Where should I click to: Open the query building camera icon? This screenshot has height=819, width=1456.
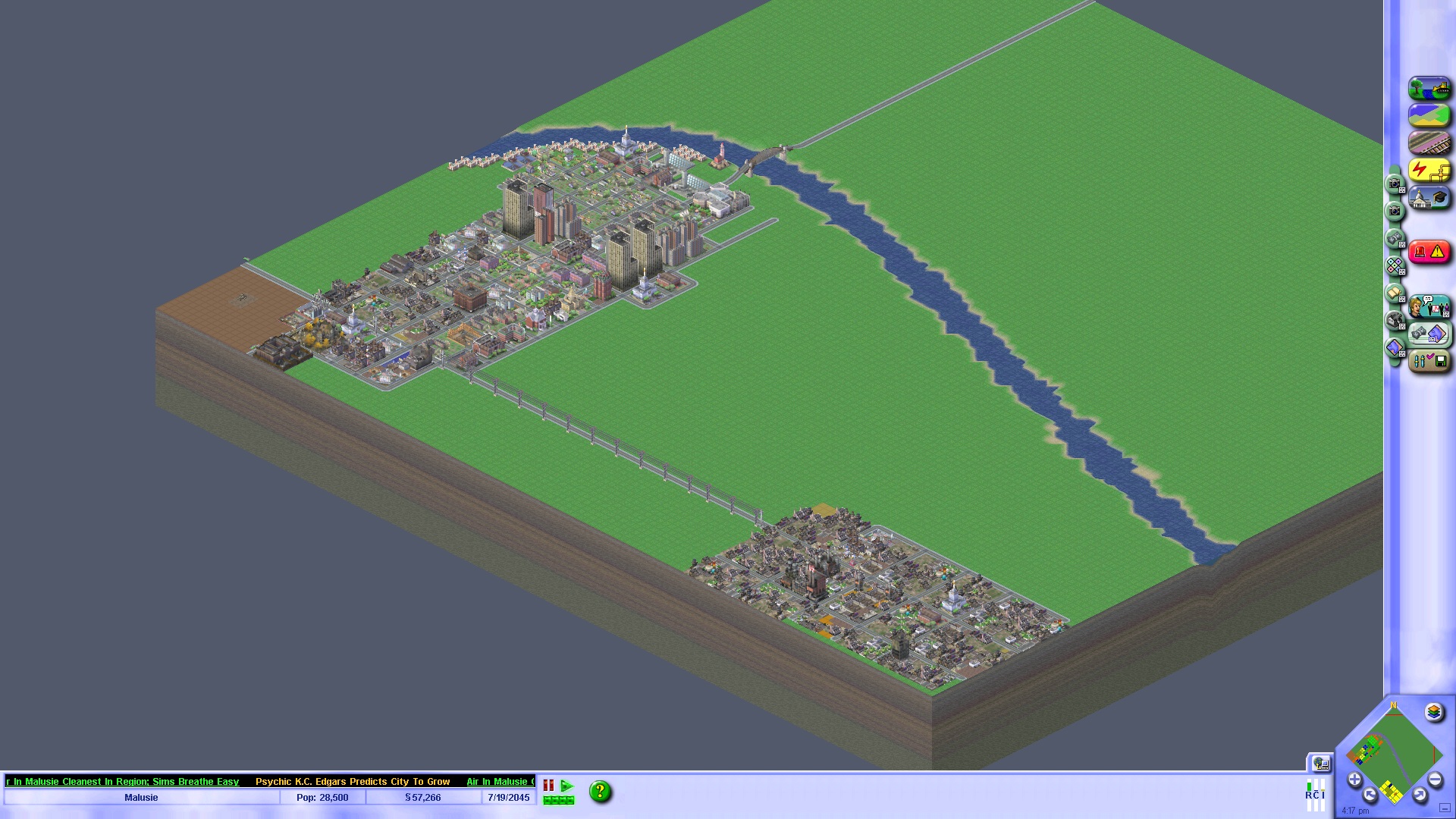(1395, 321)
